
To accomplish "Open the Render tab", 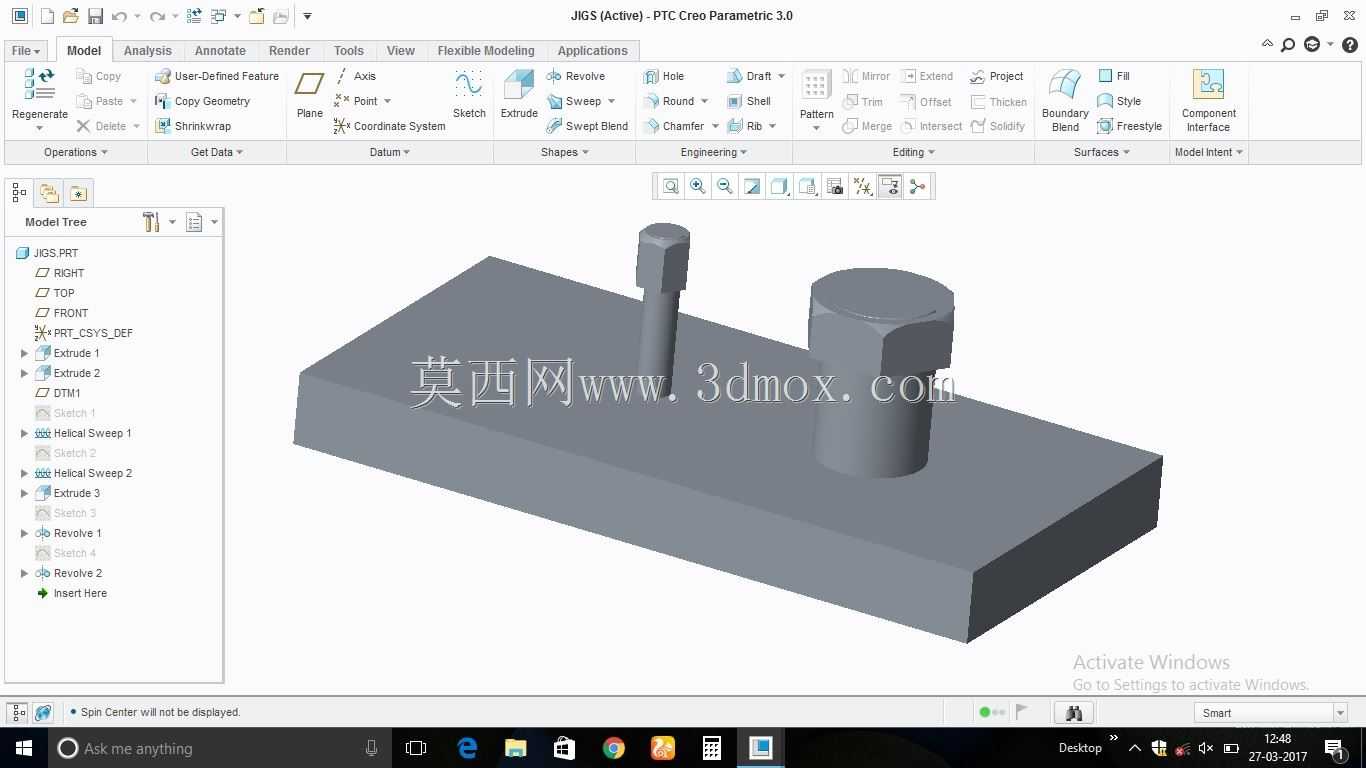I will [x=289, y=50].
